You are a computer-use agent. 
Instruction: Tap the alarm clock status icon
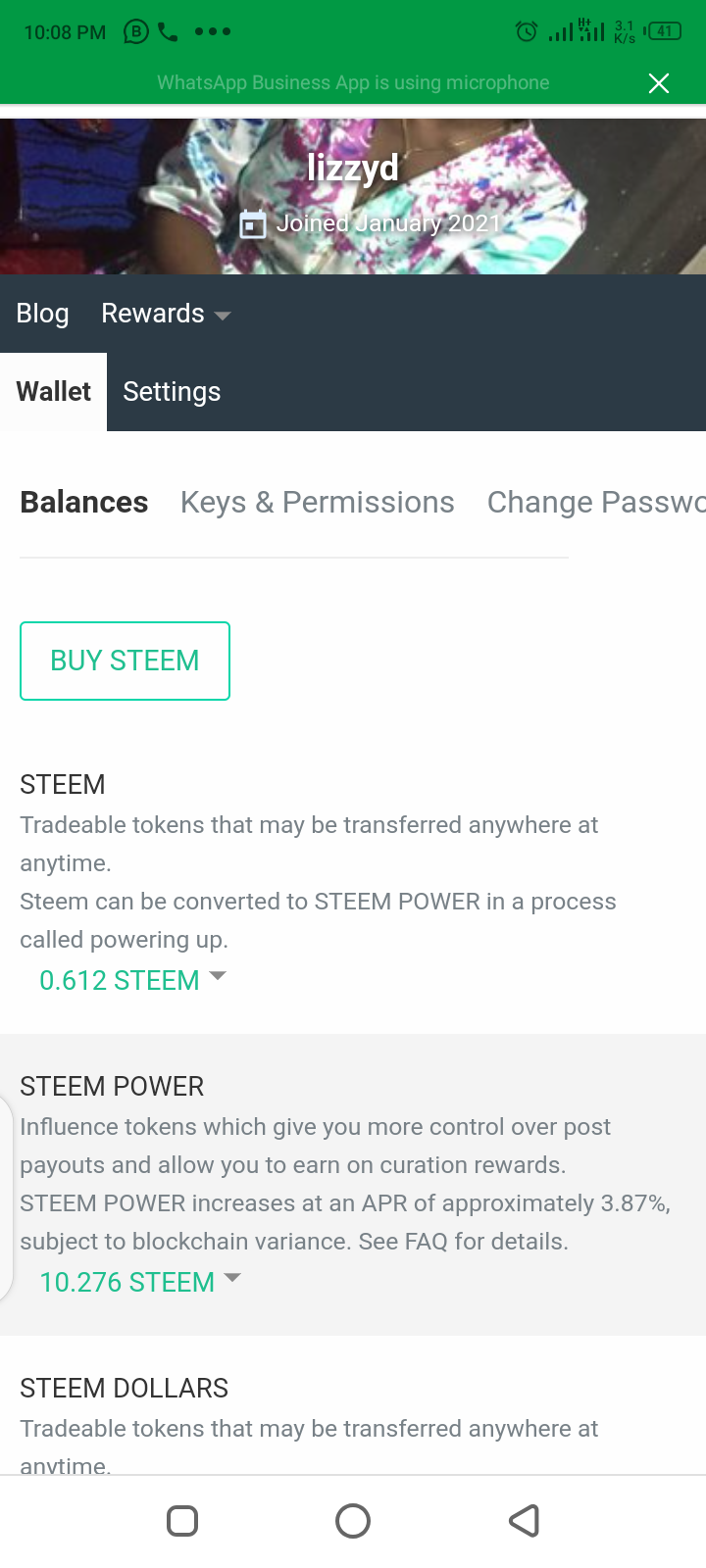pyautogui.click(x=527, y=32)
